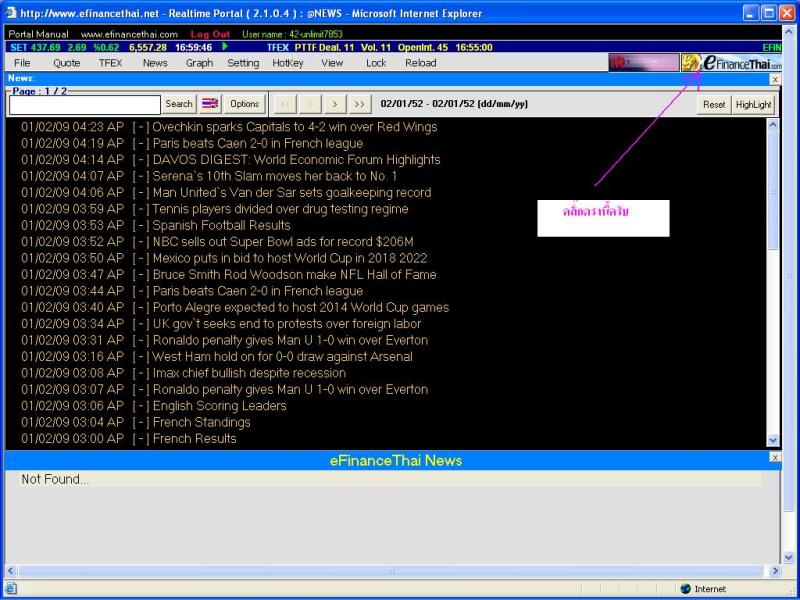The height and width of the screenshot is (600, 800).
Task: Click the 'User name : 42-unlimit7853' text
Action: click(x=292, y=34)
